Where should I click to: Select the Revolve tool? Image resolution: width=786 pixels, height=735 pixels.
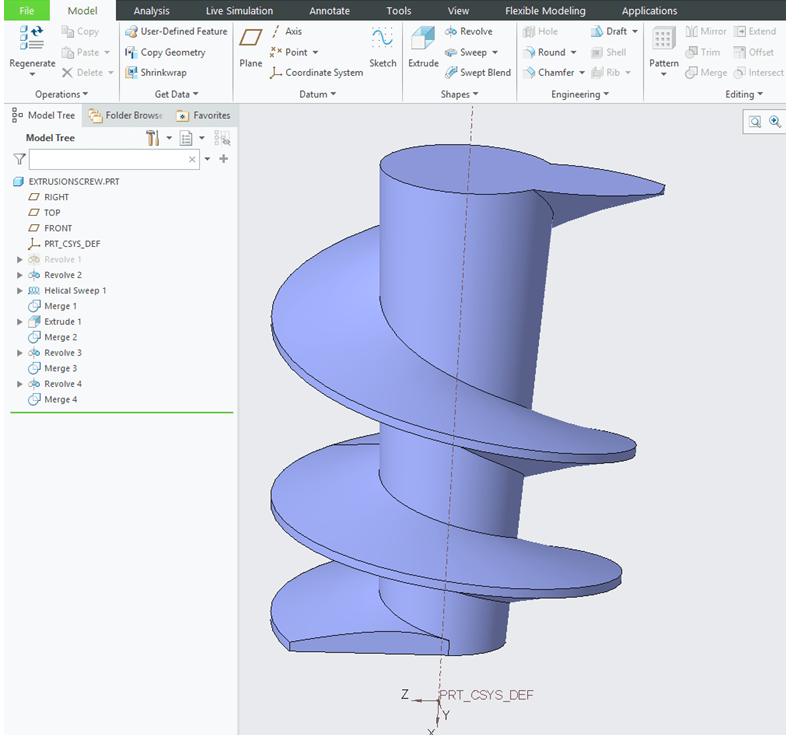click(468, 31)
